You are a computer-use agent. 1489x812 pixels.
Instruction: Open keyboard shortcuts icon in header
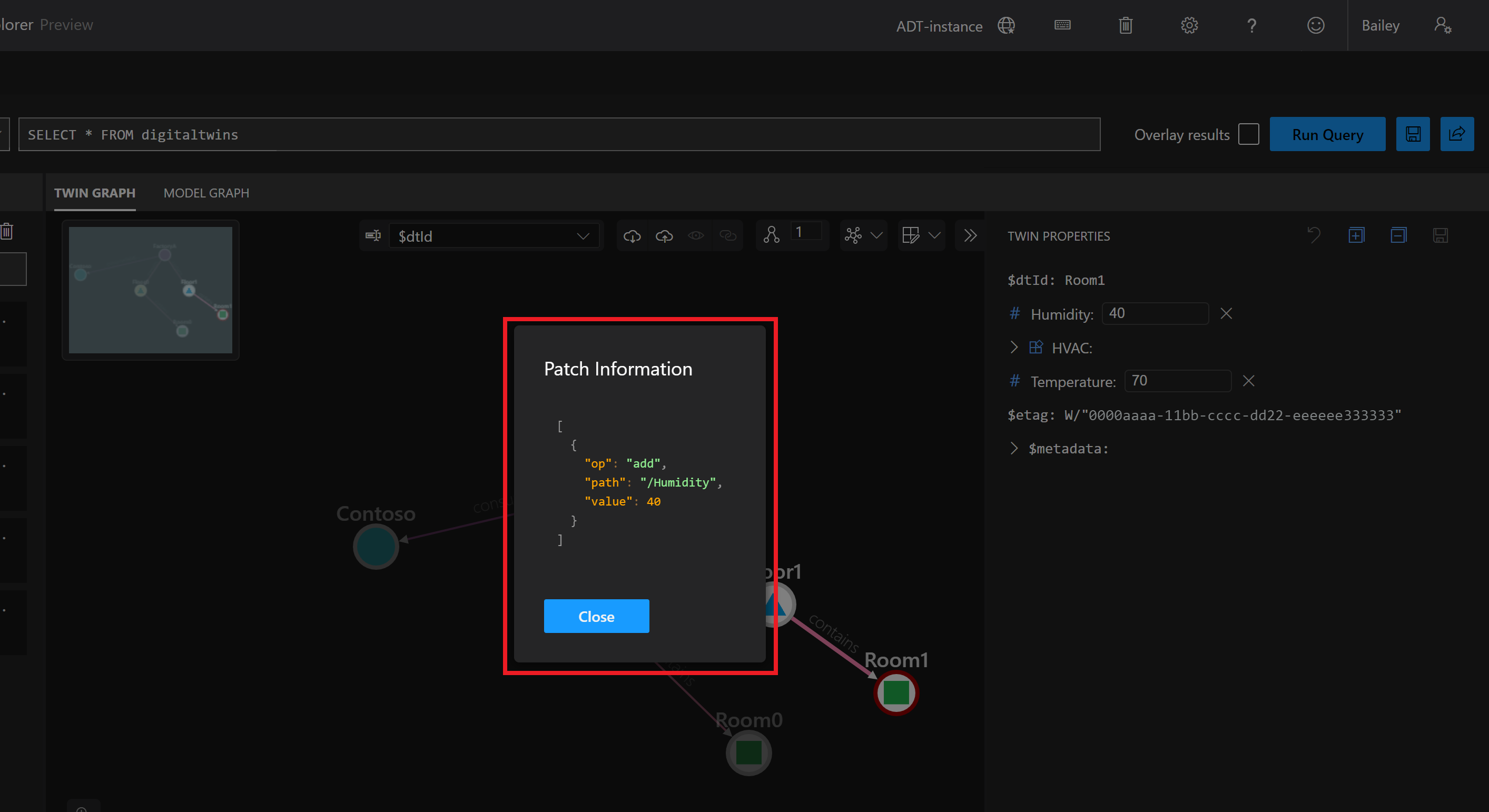[1062, 25]
